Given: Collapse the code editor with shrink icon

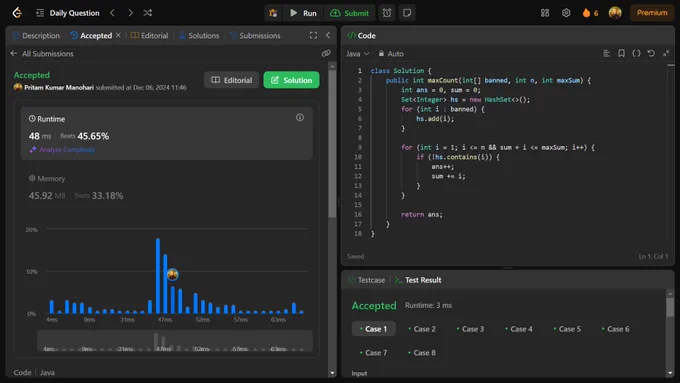Looking at the screenshot, I should click(666, 53).
